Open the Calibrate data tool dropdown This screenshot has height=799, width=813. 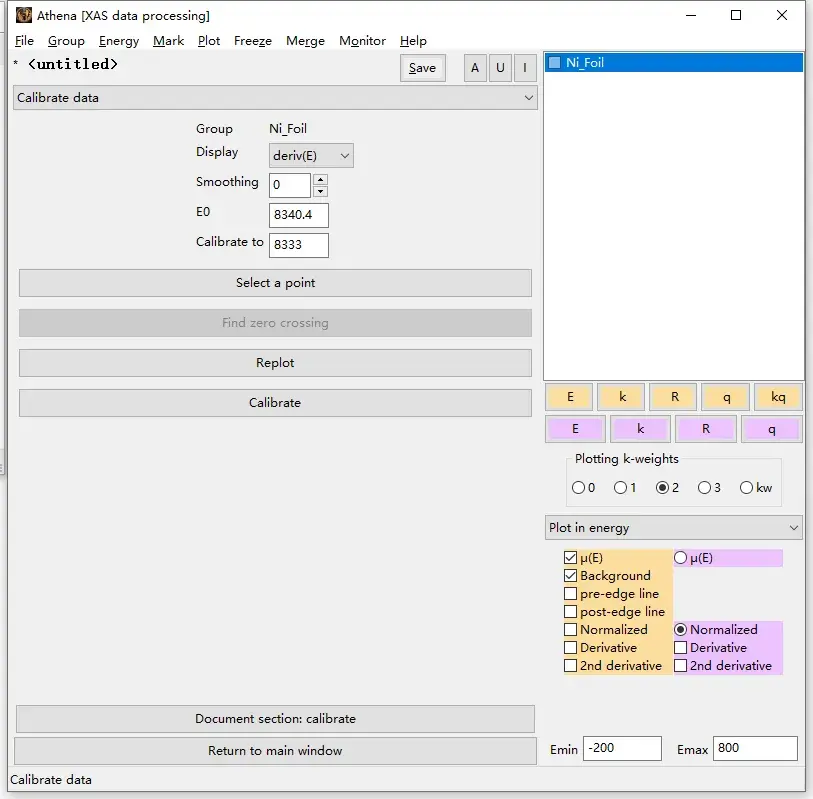(x=275, y=98)
